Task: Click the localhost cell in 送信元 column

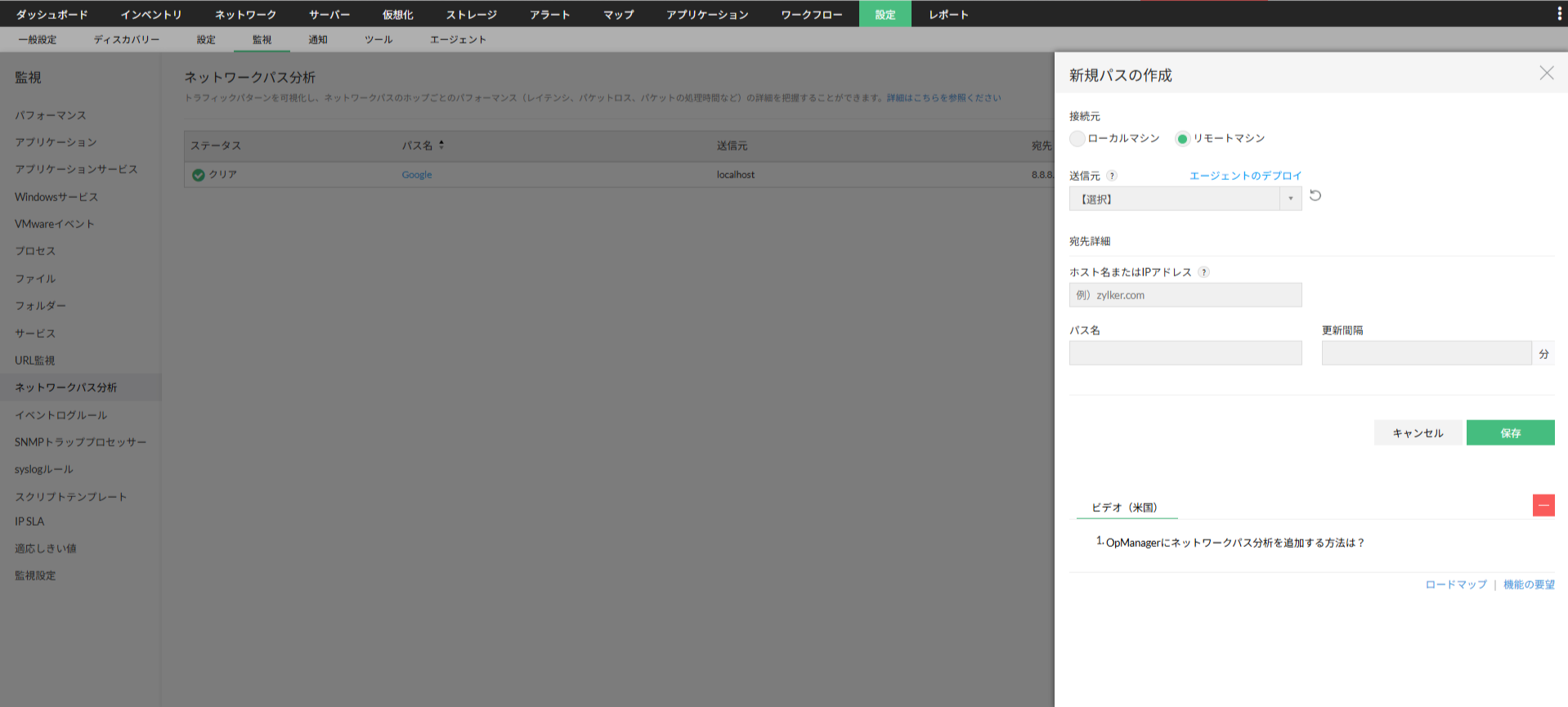Action: (x=736, y=175)
